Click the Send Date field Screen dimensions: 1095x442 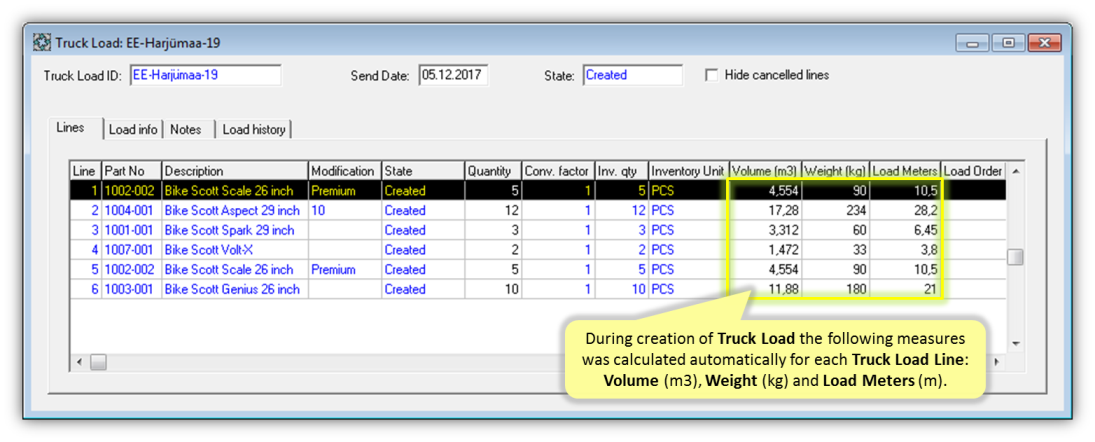[x=453, y=75]
